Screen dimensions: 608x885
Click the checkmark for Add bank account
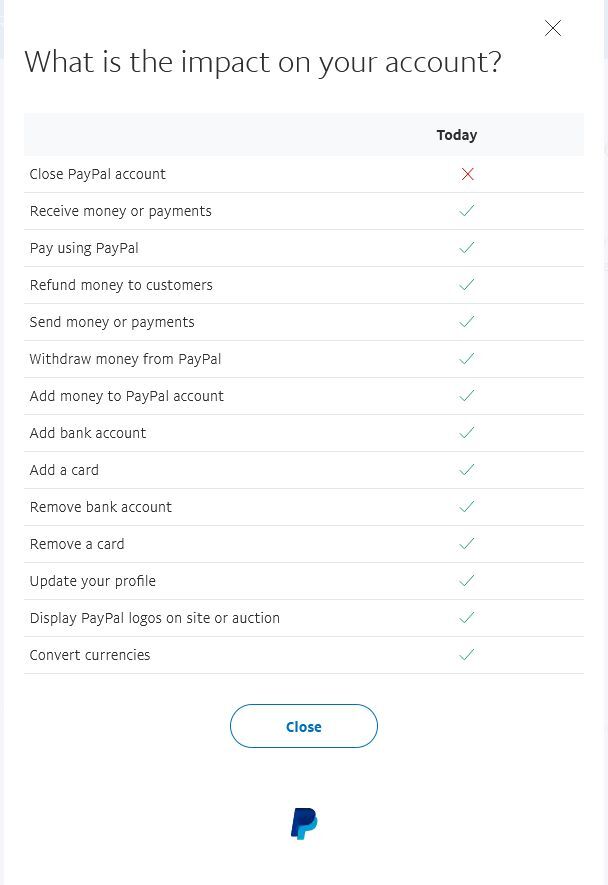click(x=467, y=433)
